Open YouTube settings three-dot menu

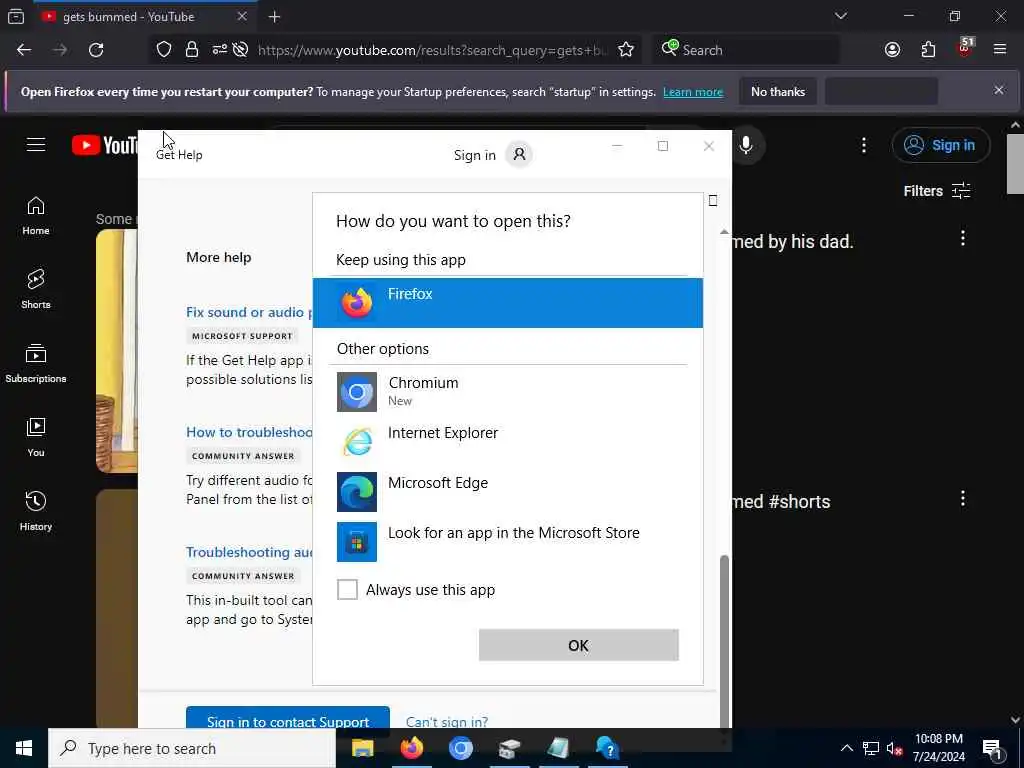pyautogui.click(x=864, y=145)
